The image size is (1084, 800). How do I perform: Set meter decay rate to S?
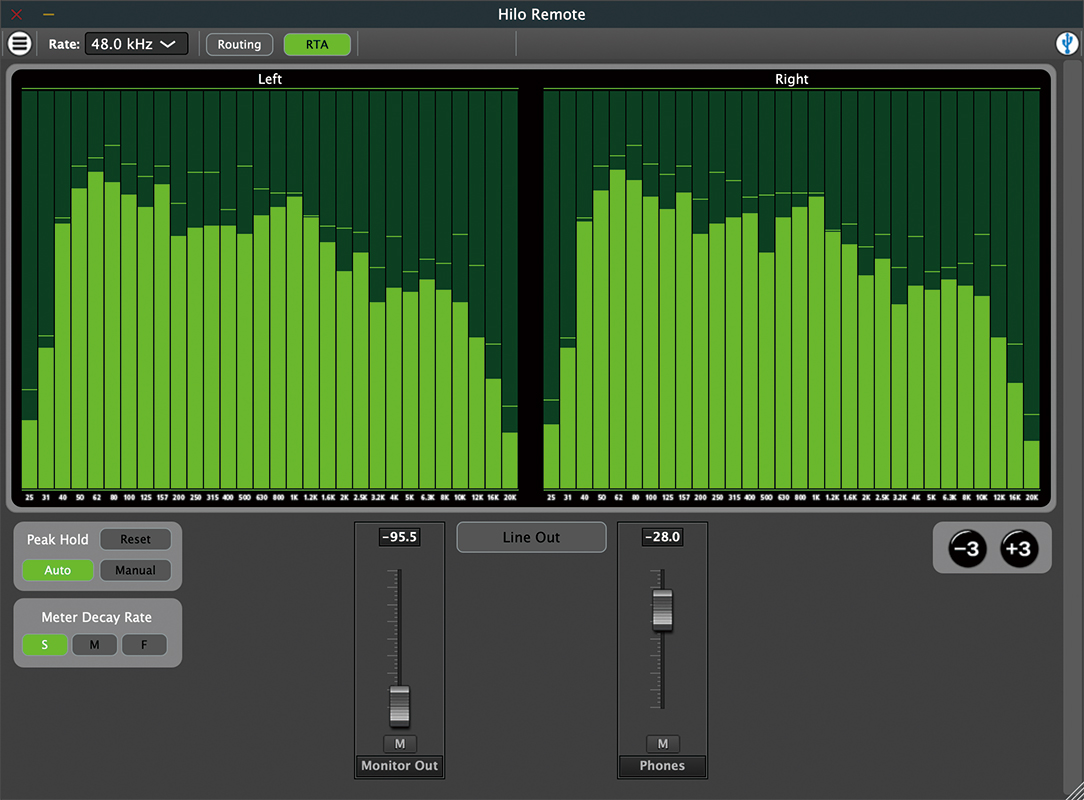tap(45, 645)
